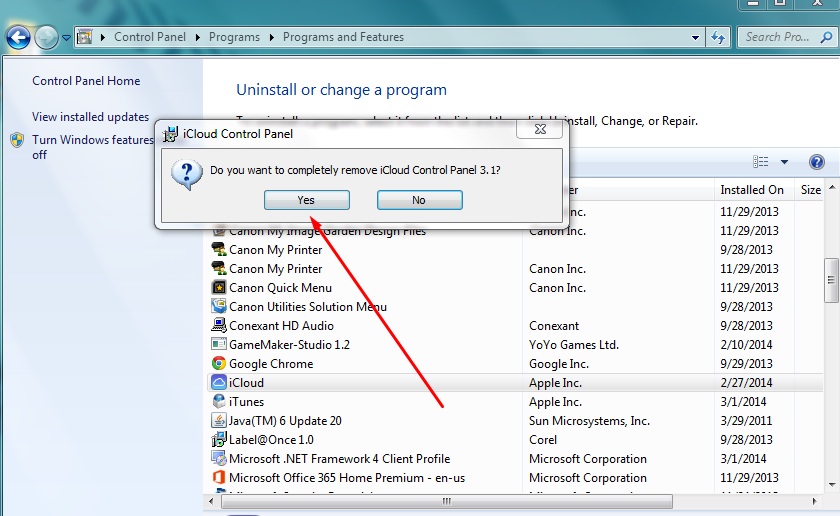This screenshot has width=840, height=516.
Task: Click the question mark icon in dialog
Action: [186, 174]
